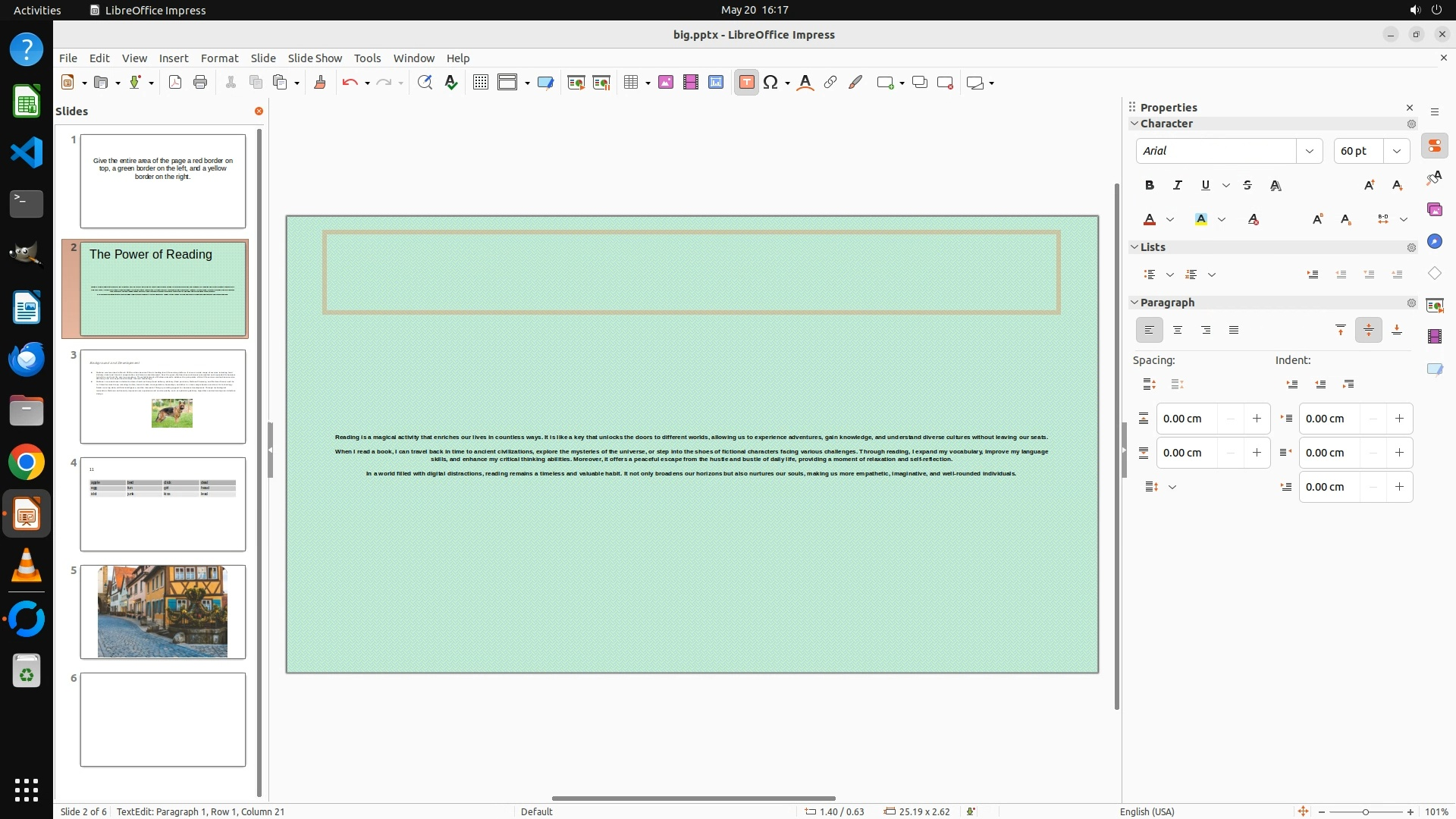
Task: Expand the 60 pt font size dropdown
Action: tap(1396, 151)
